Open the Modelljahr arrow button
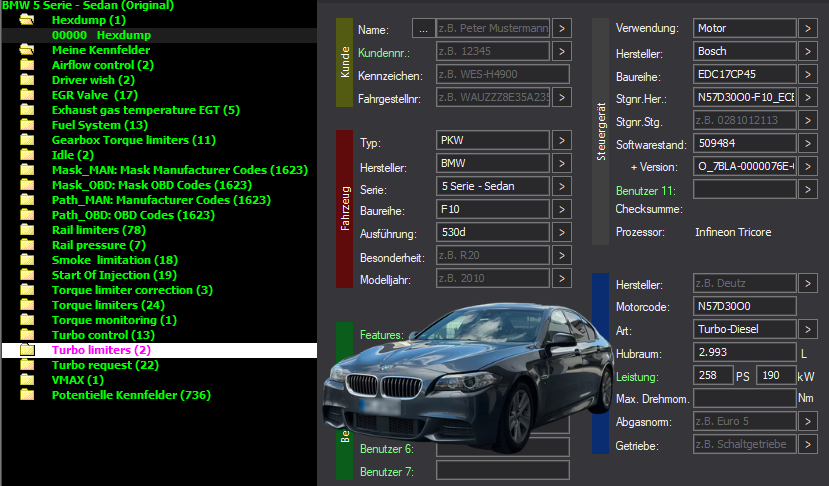Viewport: 829px width, 486px height. (x=562, y=279)
